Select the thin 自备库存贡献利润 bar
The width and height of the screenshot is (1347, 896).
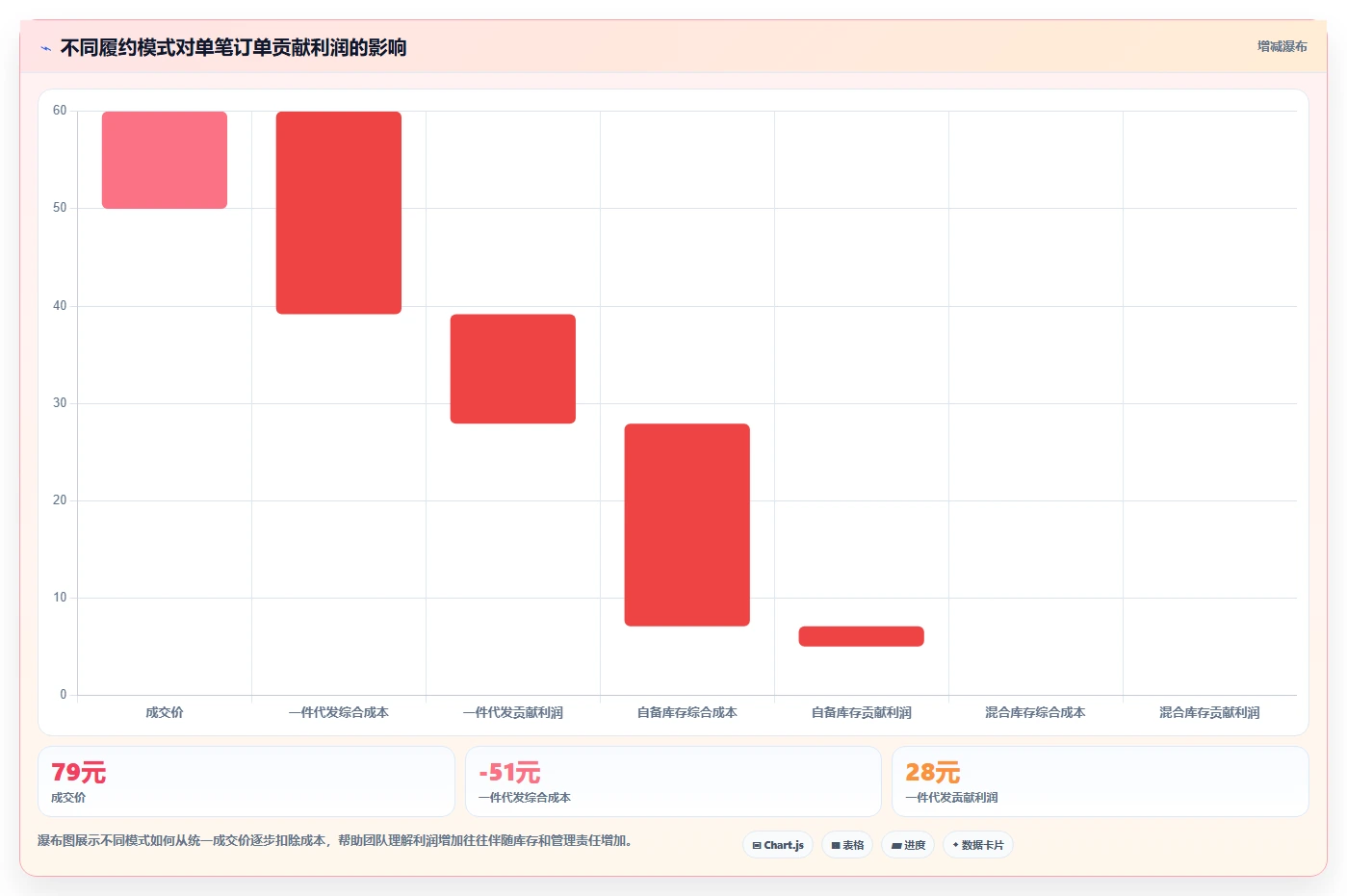pos(862,636)
